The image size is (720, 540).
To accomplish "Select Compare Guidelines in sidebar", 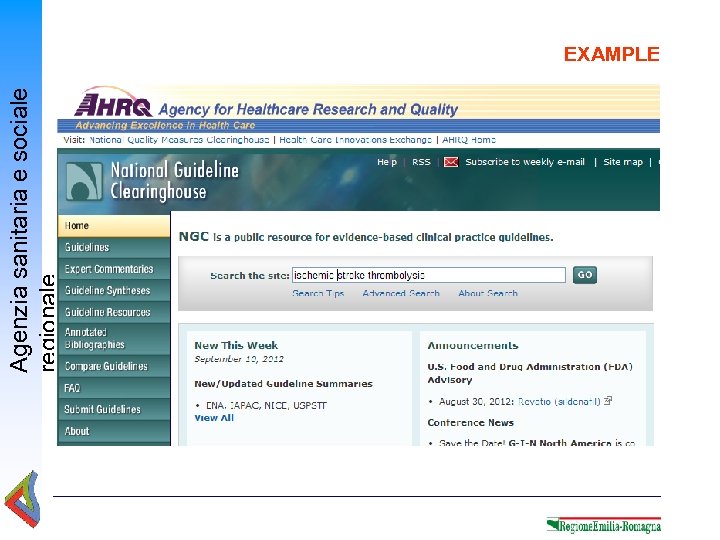I will (114, 366).
